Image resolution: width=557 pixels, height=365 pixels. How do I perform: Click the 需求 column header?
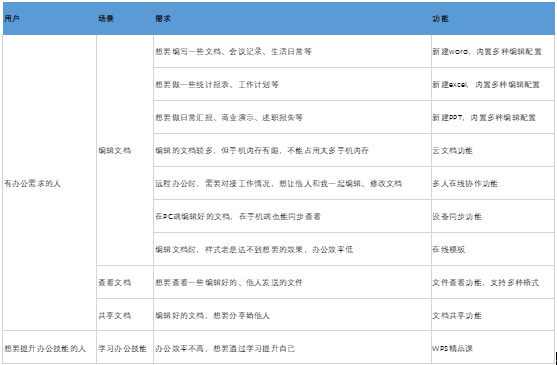click(x=292, y=18)
